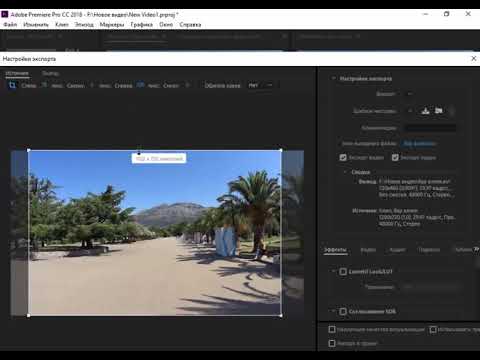Enable the Импорт в проект checkbox
This screenshot has height=360, width=480.
tap(332, 343)
